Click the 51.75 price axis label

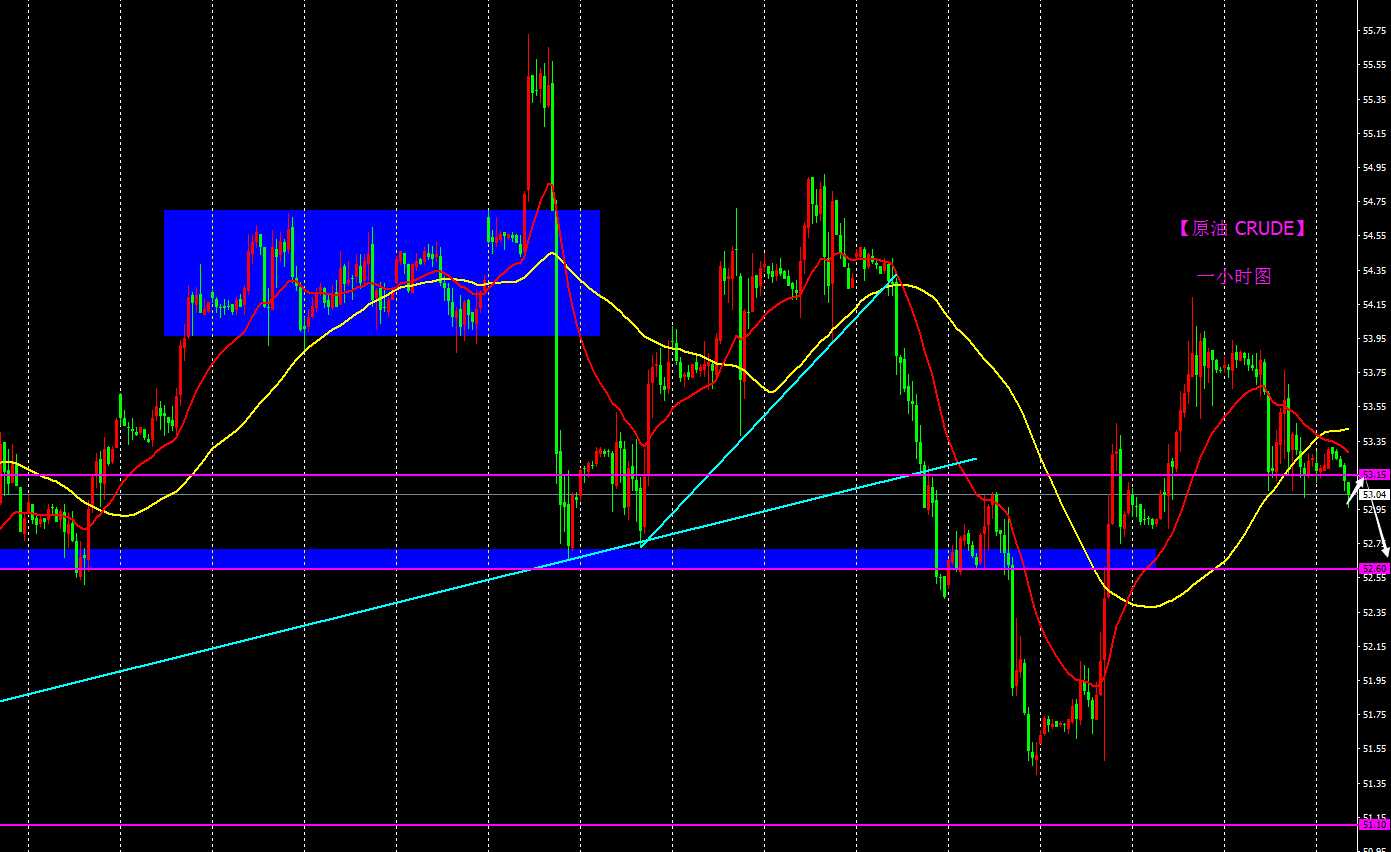(x=1374, y=715)
